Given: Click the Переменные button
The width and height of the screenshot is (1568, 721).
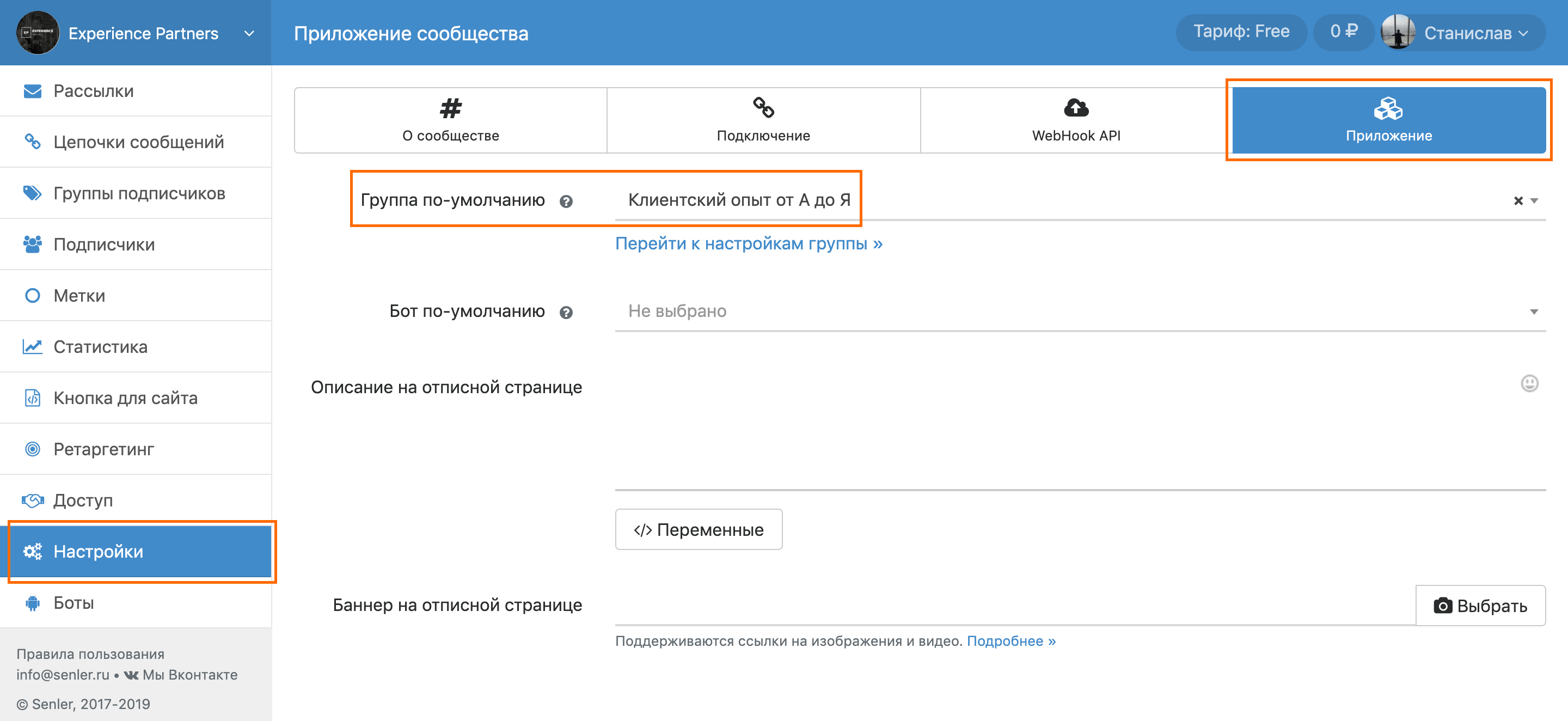Looking at the screenshot, I should [x=698, y=529].
